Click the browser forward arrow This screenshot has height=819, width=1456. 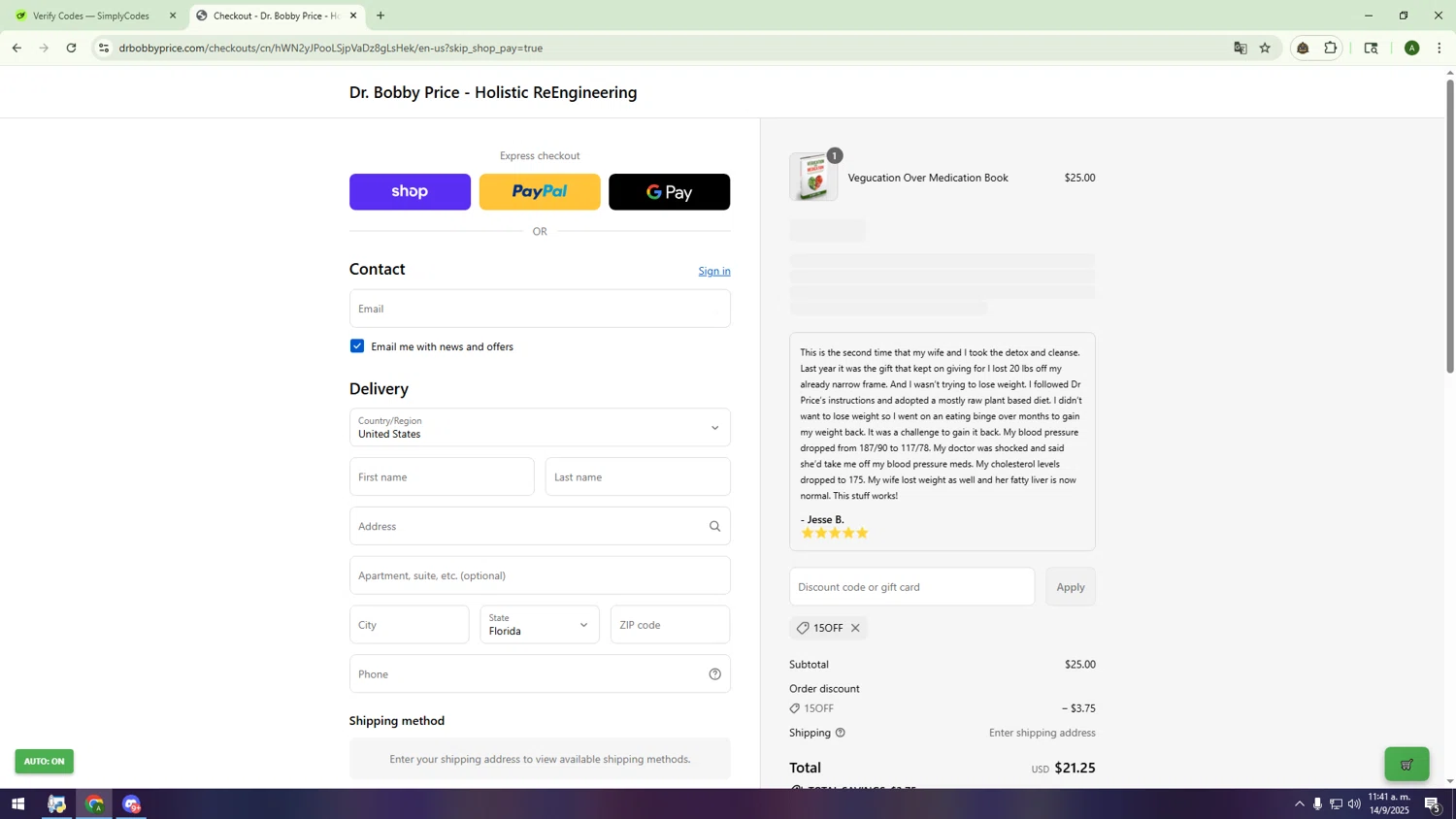click(x=44, y=48)
